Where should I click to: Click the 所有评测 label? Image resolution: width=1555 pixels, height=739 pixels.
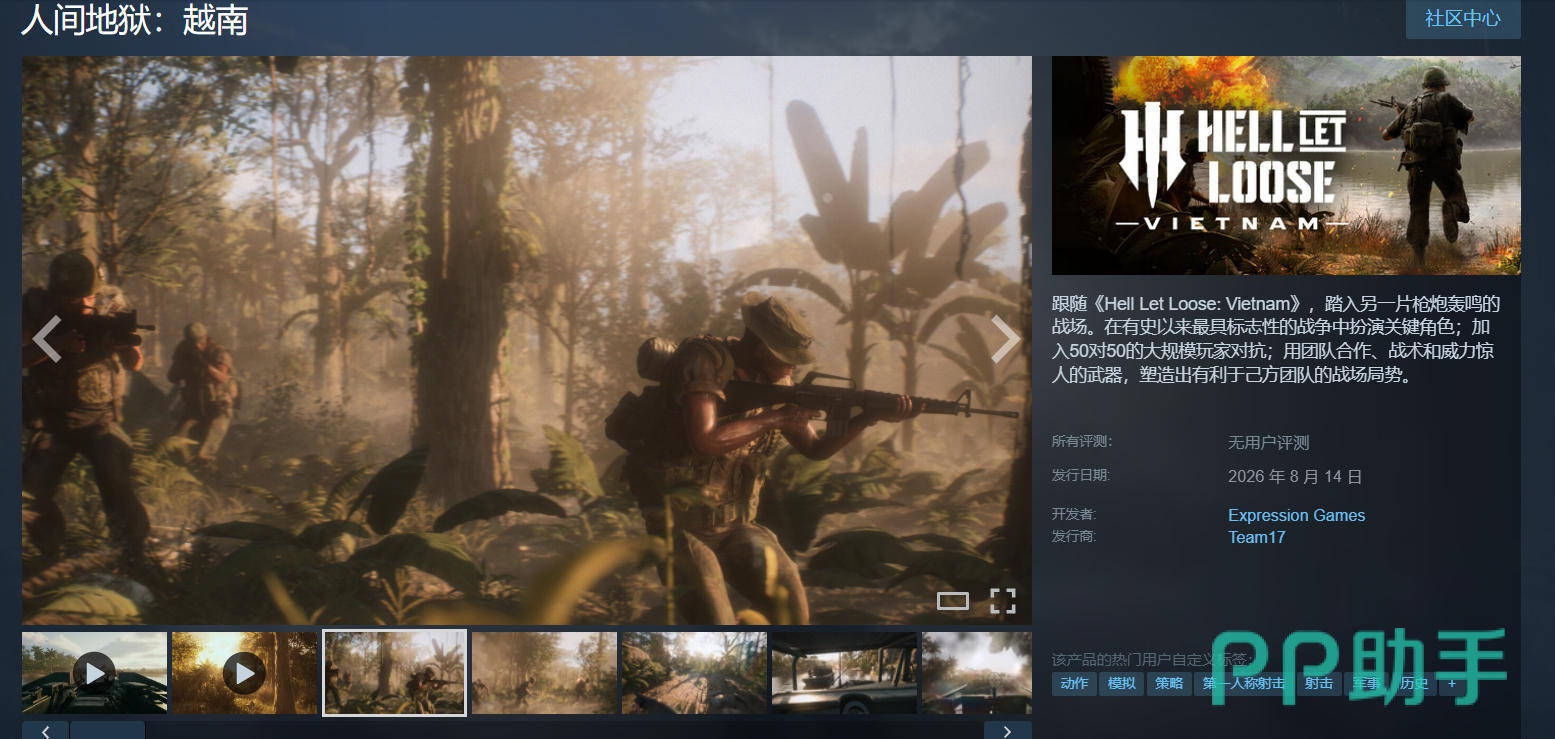[x=1082, y=441]
